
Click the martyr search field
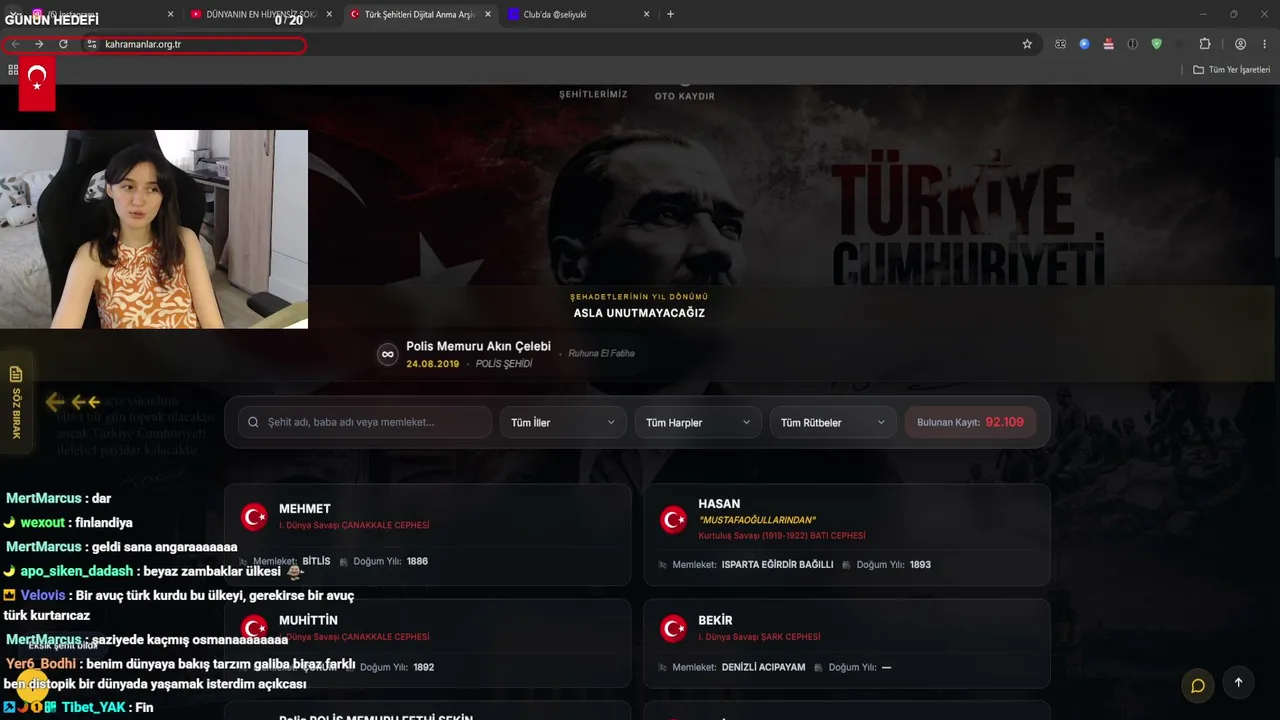pos(365,422)
